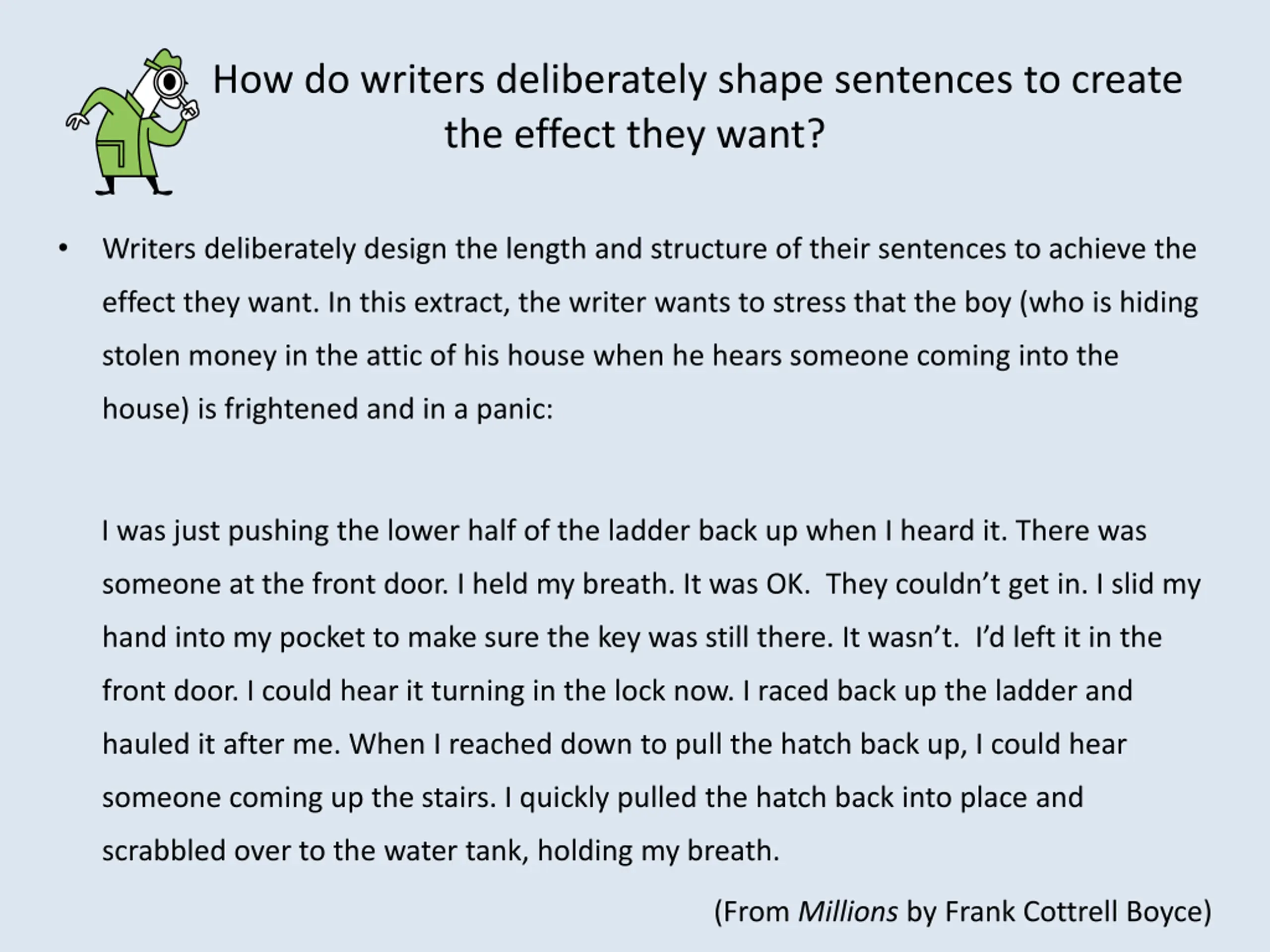Click the bullet point marker

[63, 249]
